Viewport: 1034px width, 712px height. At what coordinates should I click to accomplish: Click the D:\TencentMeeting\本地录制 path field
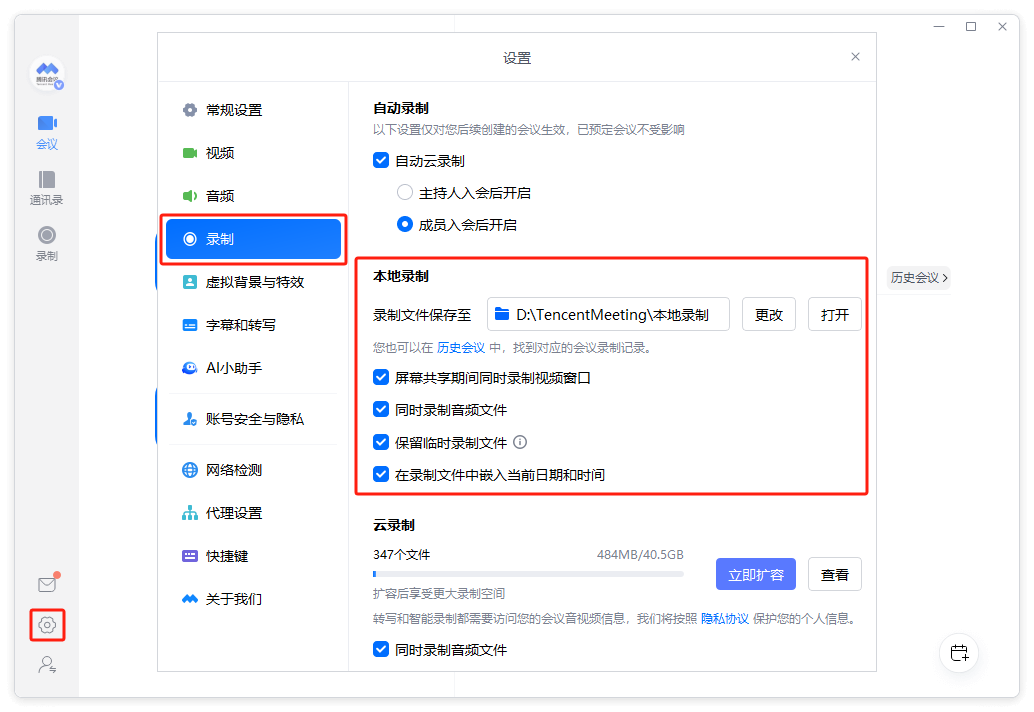(608, 314)
